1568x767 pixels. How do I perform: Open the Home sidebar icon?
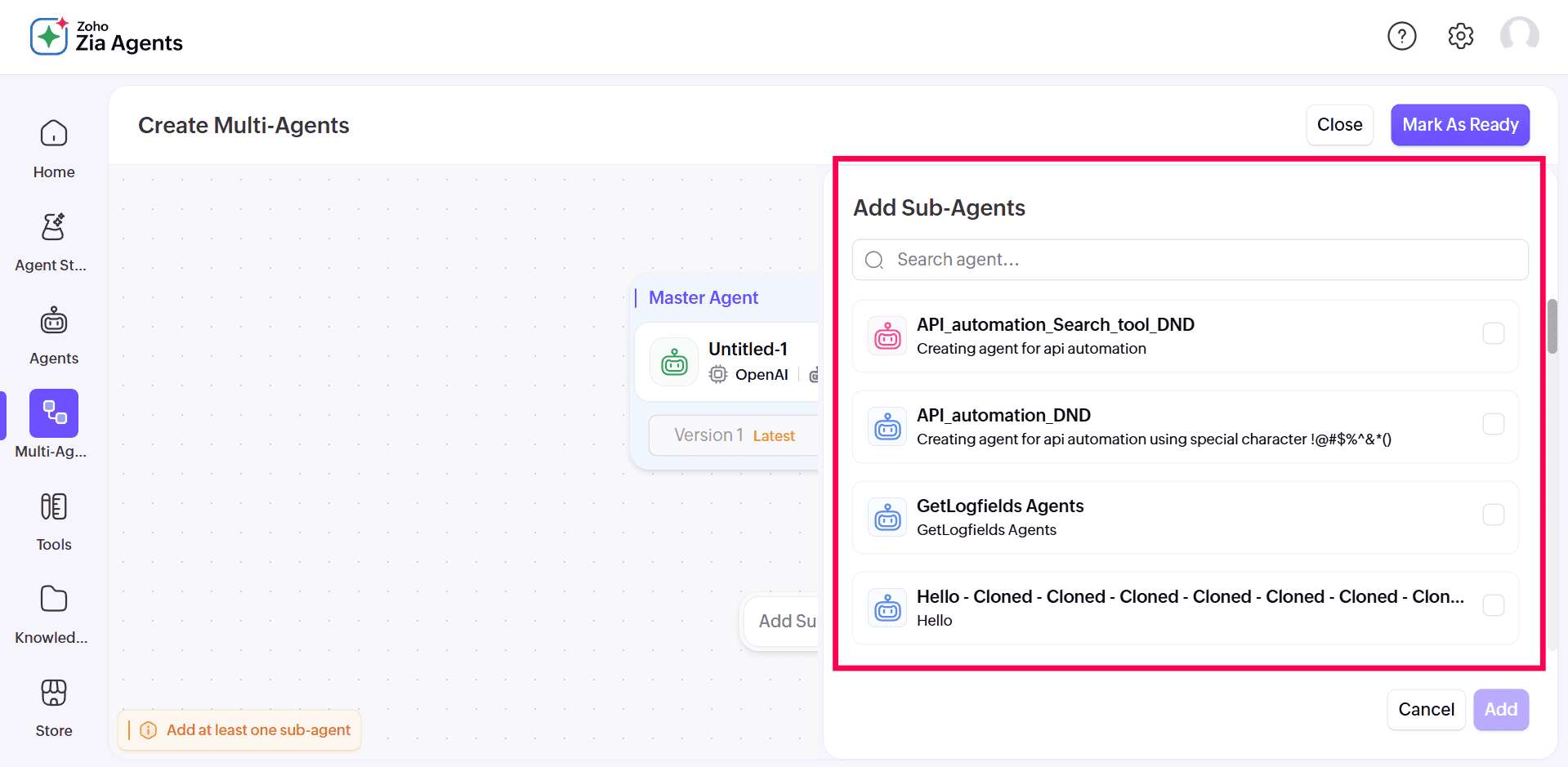click(x=54, y=133)
